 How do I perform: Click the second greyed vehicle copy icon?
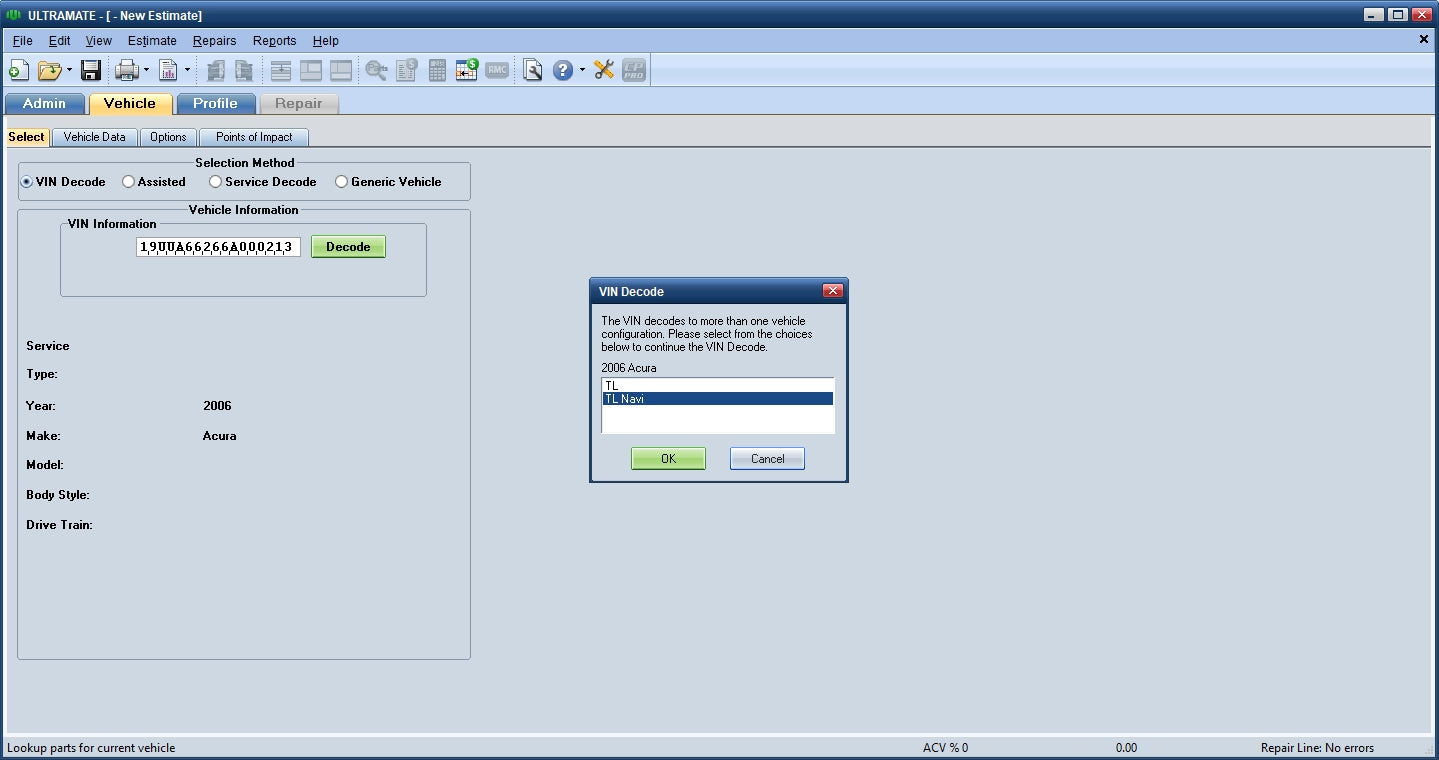click(x=243, y=70)
